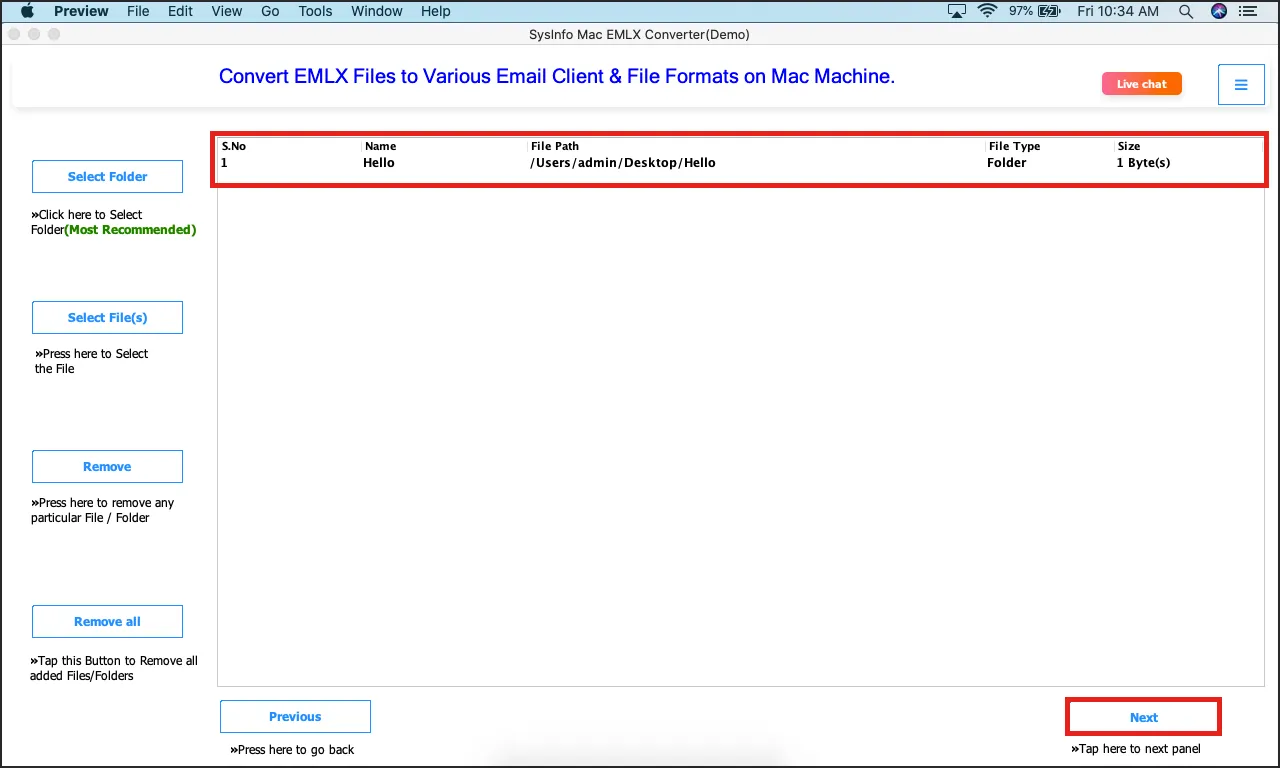1280x768 pixels.
Task: Open the Edit menu
Action: 181,11
